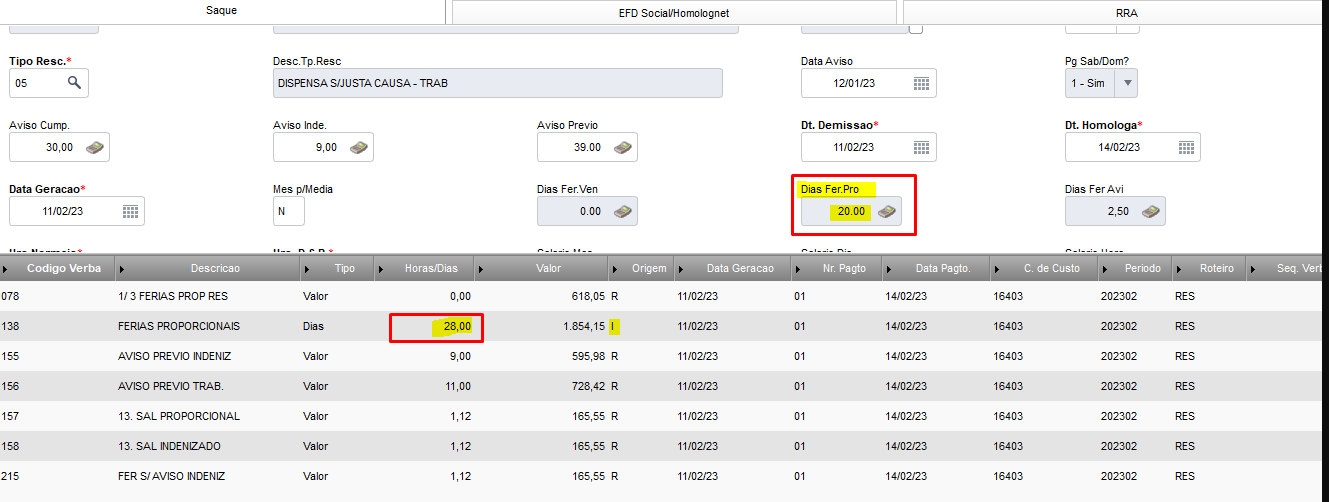Click the arrow beside Data Geracao header

tap(682, 268)
